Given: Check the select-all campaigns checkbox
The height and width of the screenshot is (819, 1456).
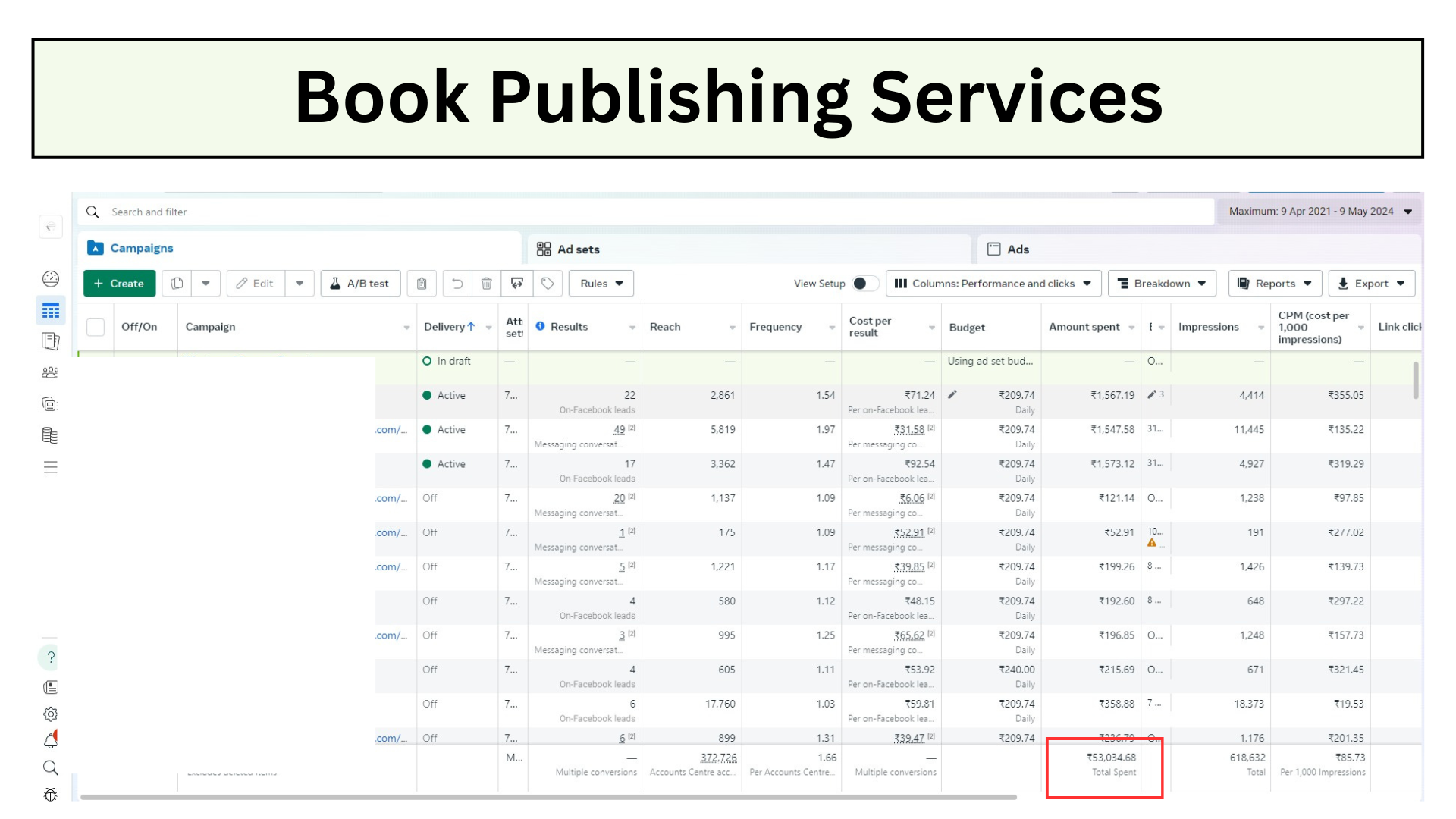Looking at the screenshot, I should click(x=96, y=327).
